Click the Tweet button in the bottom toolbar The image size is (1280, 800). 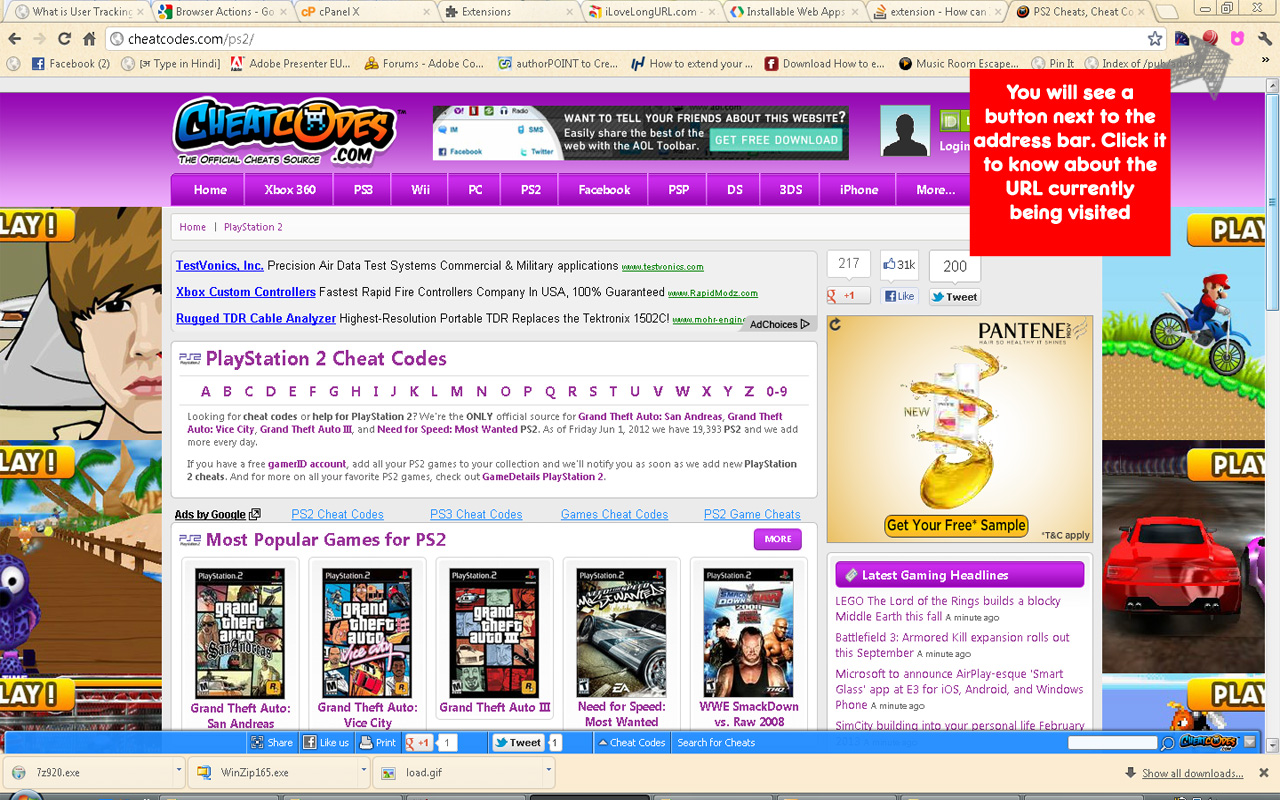[518, 743]
